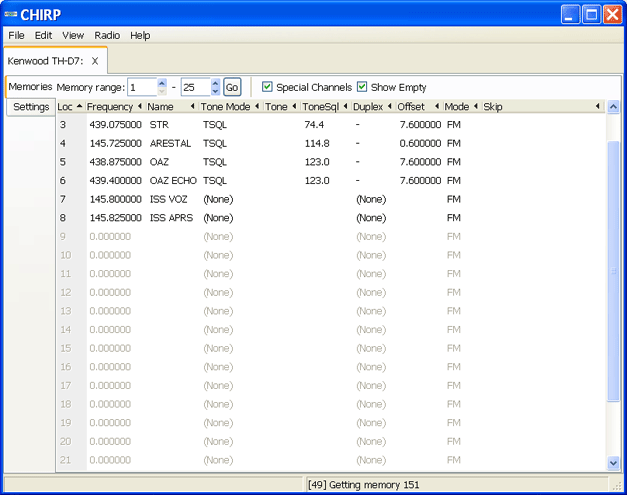Screen dimensions: 627x495
Task: Open the Edit menu
Action: 43,36
